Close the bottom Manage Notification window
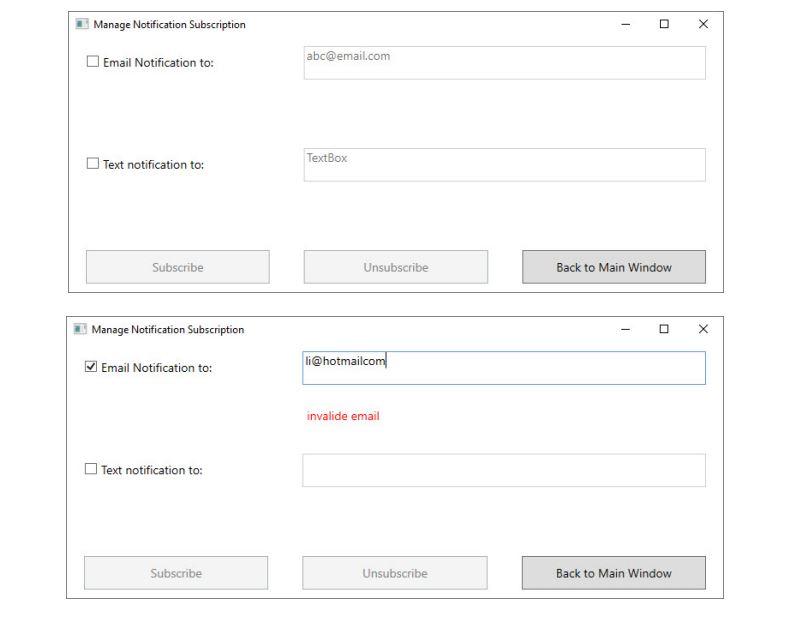The height and width of the screenshot is (626, 792). click(703, 329)
